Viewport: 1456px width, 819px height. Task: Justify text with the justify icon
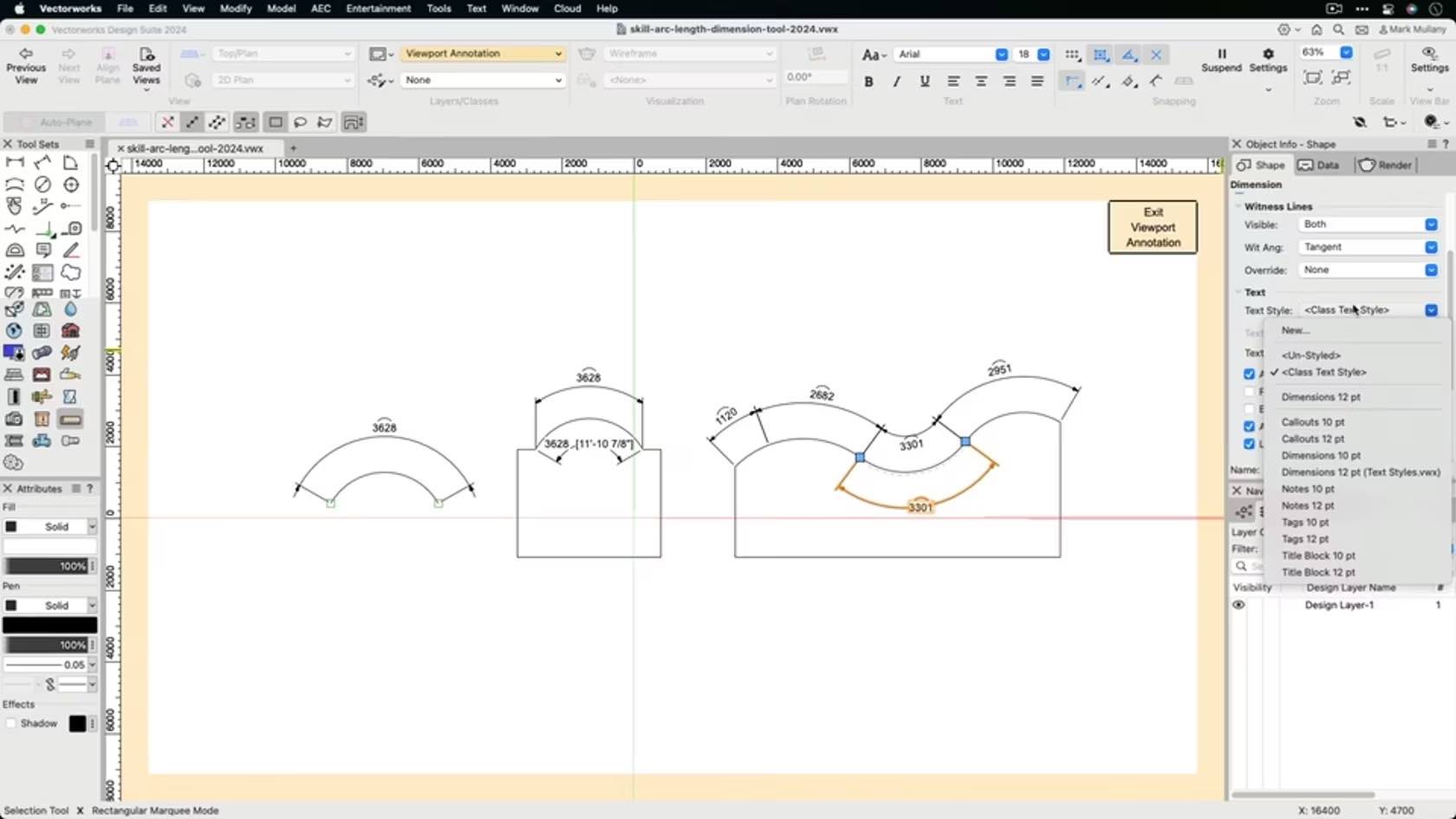point(1037,81)
